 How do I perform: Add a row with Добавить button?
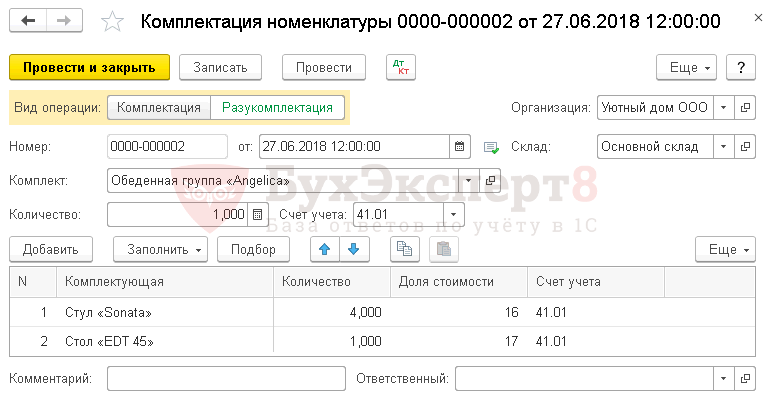(51, 249)
